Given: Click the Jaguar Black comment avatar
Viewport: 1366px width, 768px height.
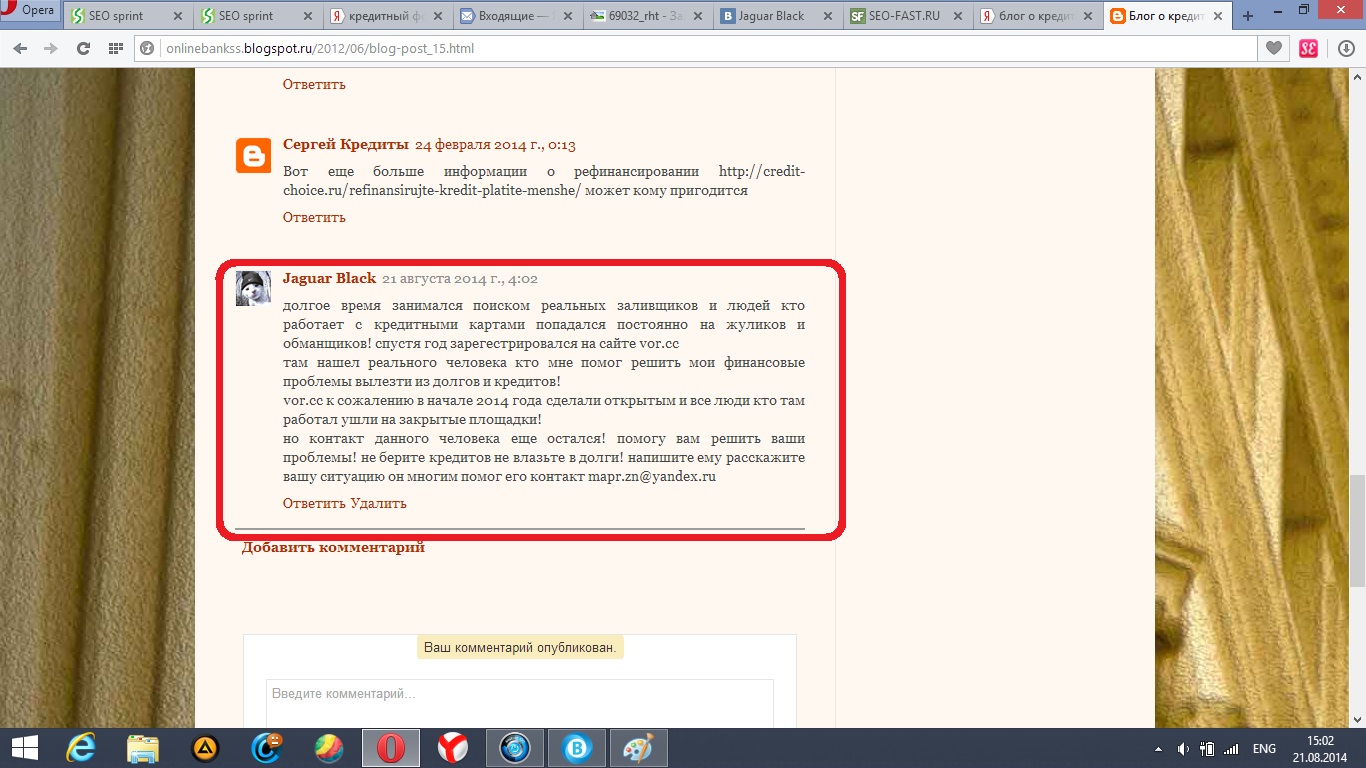Looking at the screenshot, I should 253,288.
